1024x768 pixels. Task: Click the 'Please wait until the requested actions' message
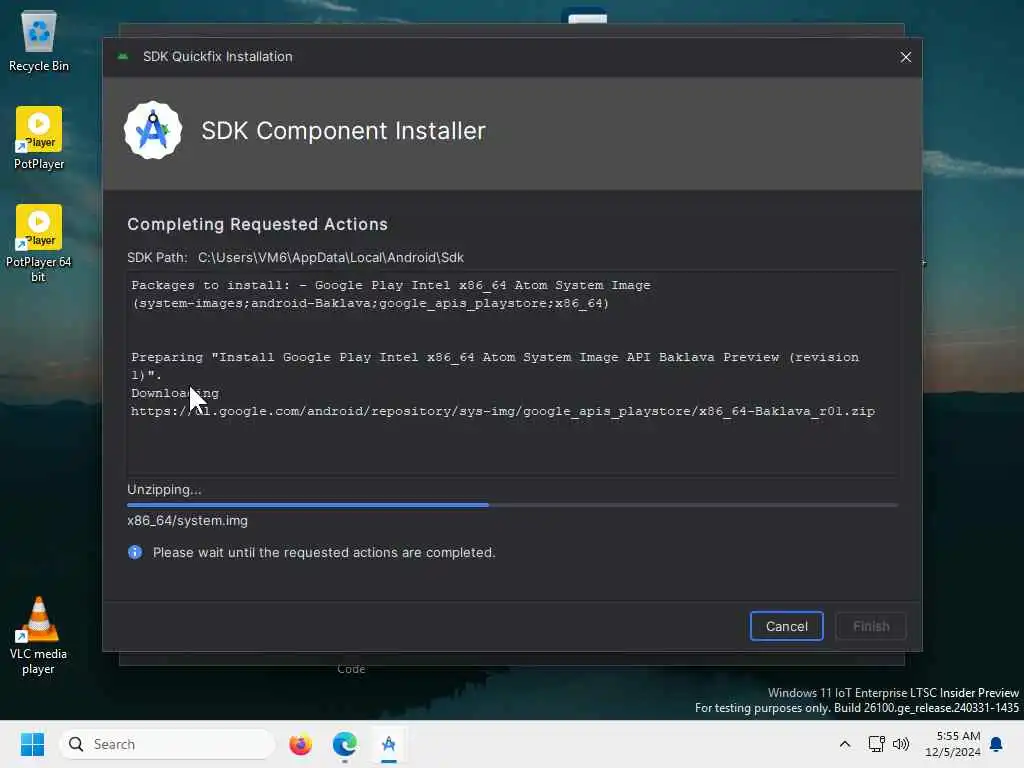pos(324,552)
